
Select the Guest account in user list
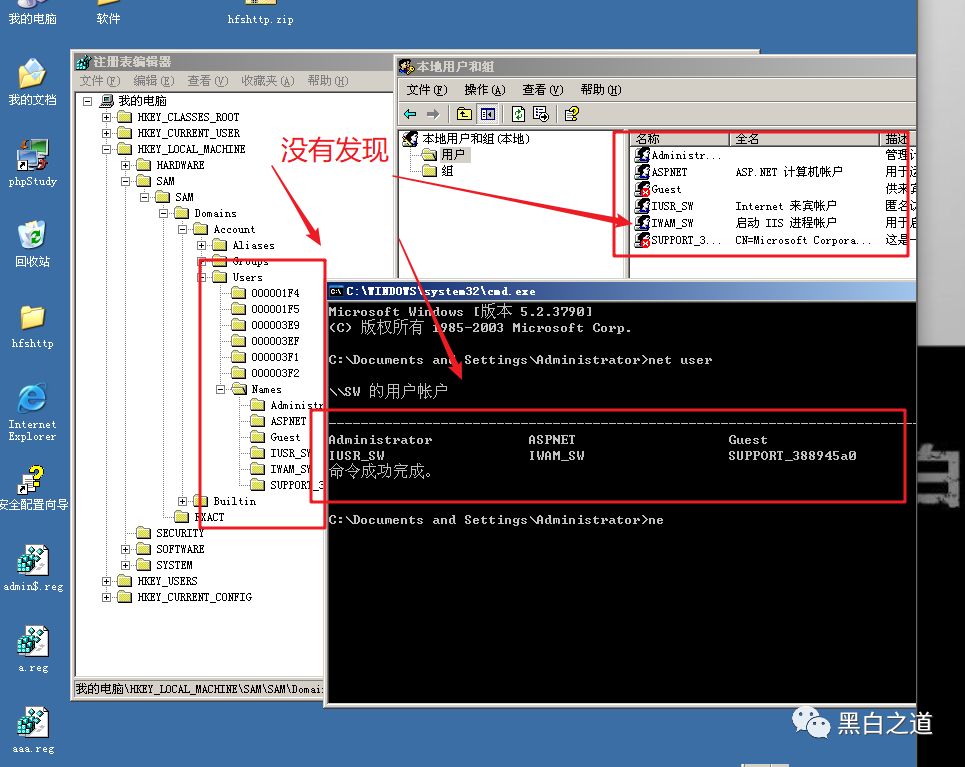(x=666, y=189)
